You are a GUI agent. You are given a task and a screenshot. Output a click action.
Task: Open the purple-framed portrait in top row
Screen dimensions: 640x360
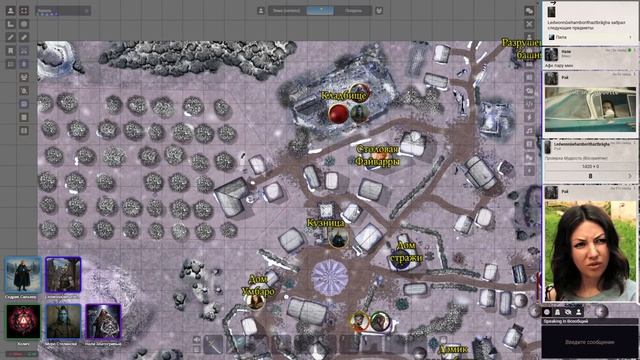[x=63, y=274]
